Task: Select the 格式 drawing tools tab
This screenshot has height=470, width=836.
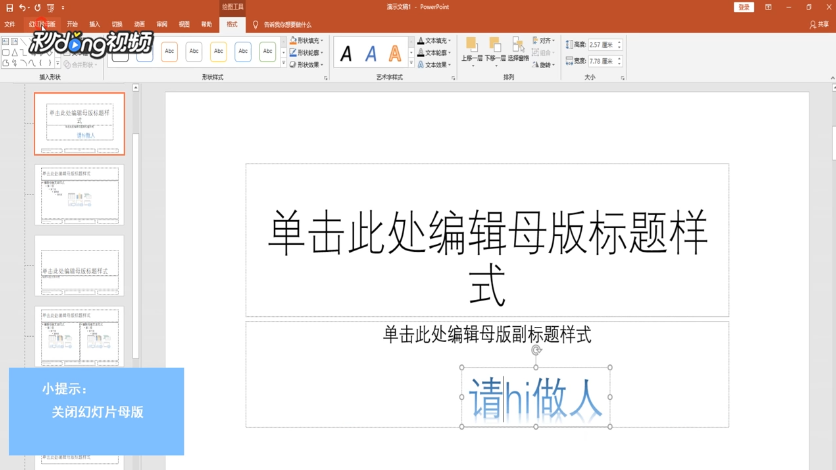Action: pos(232,25)
